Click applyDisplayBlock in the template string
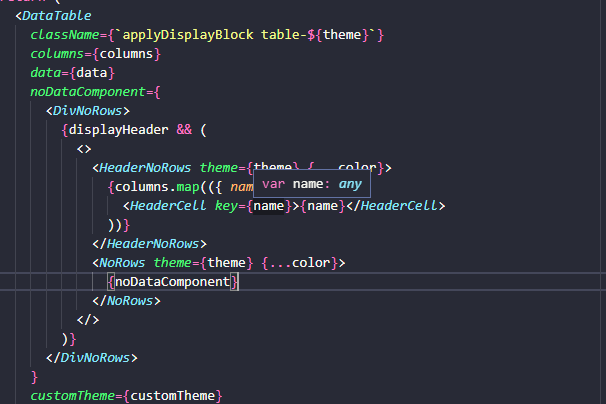The width and height of the screenshot is (606, 404). tap(188, 35)
